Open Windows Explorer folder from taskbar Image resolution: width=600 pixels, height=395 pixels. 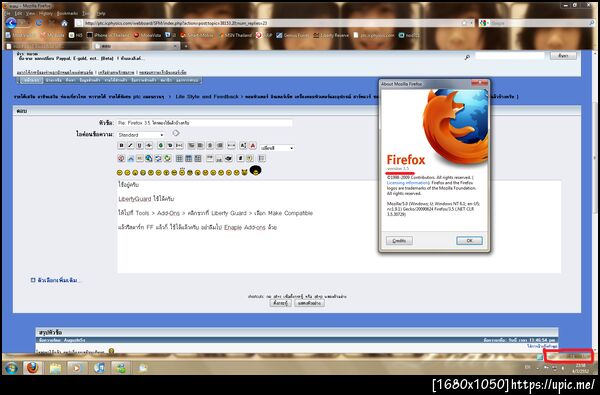pyautogui.click(x=55, y=368)
